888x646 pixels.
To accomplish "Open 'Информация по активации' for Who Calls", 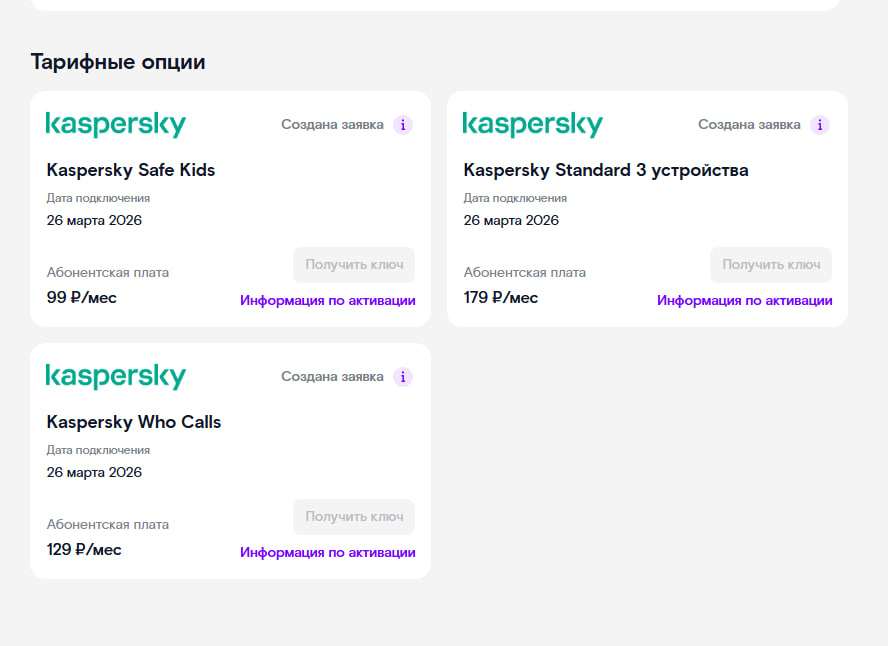I will coord(328,552).
